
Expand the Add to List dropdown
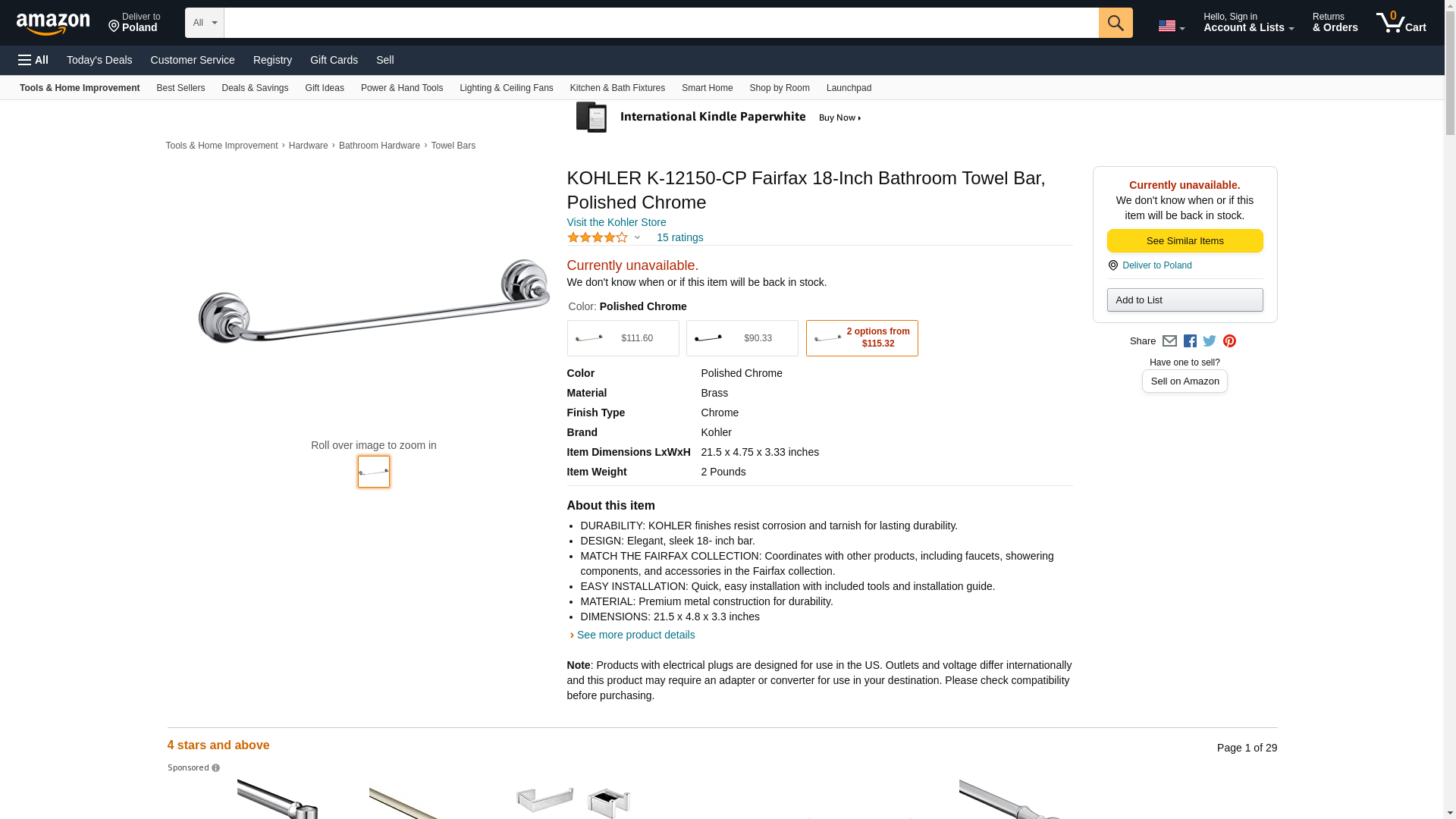tap(1185, 300)
